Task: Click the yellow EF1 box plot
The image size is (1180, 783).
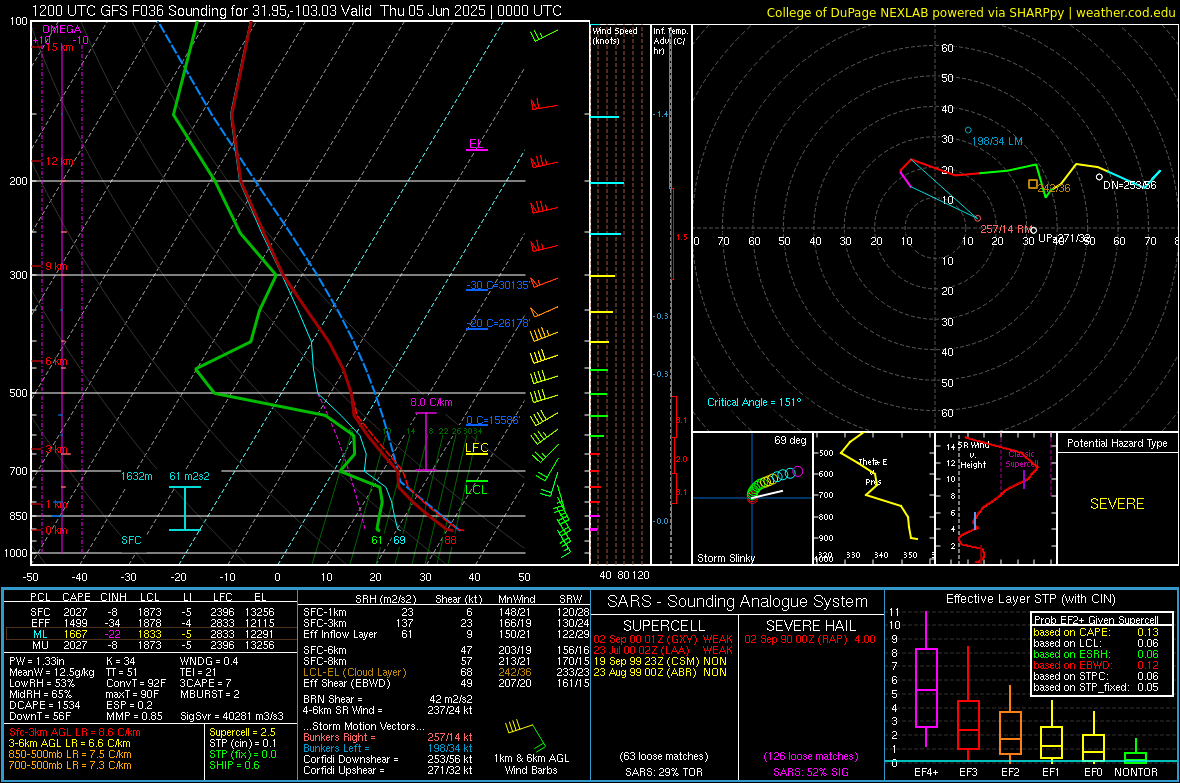Action: pos(1051,734)
